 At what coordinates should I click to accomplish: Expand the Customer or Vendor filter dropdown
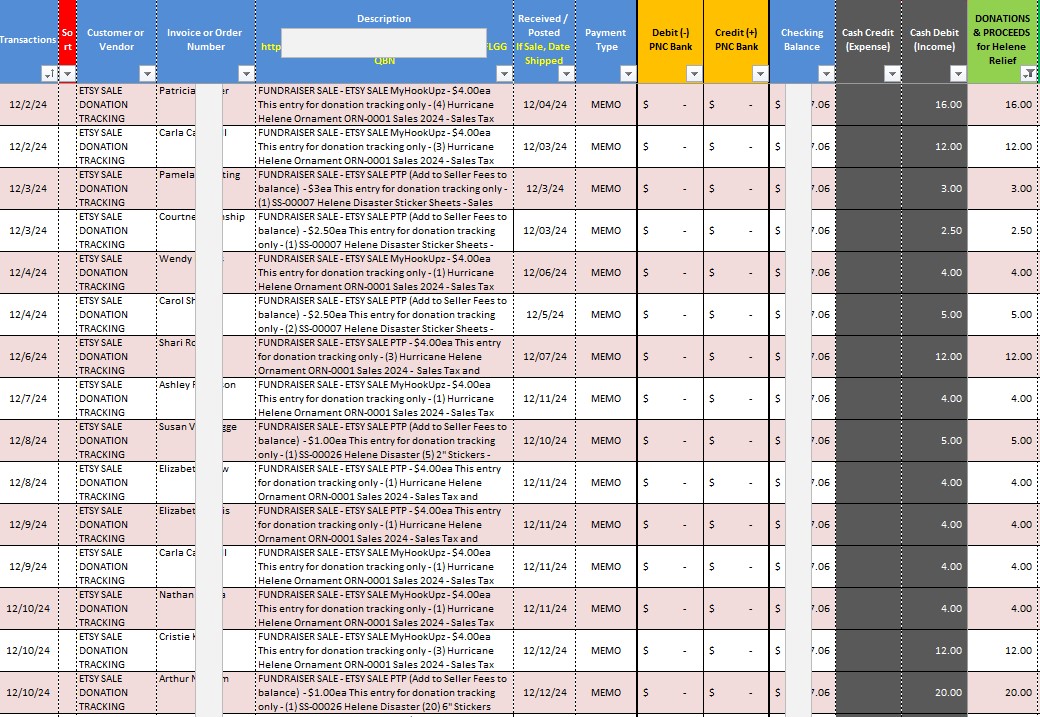(147, 74)
